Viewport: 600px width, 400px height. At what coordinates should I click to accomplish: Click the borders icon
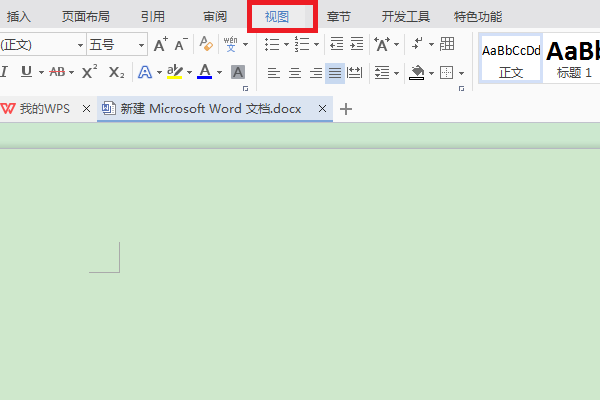click(447, 72)
